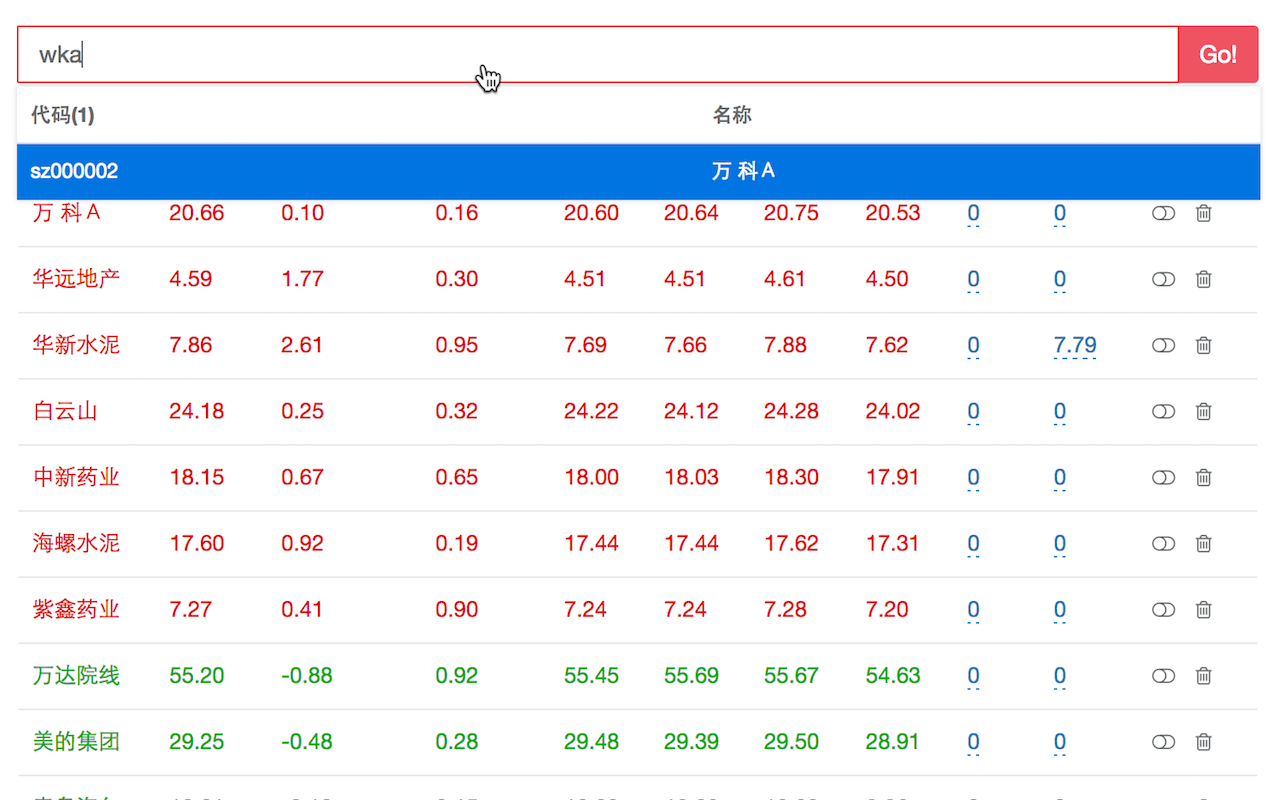Edit first editable 0 in 美的集团 row

(x=973, y=742)
